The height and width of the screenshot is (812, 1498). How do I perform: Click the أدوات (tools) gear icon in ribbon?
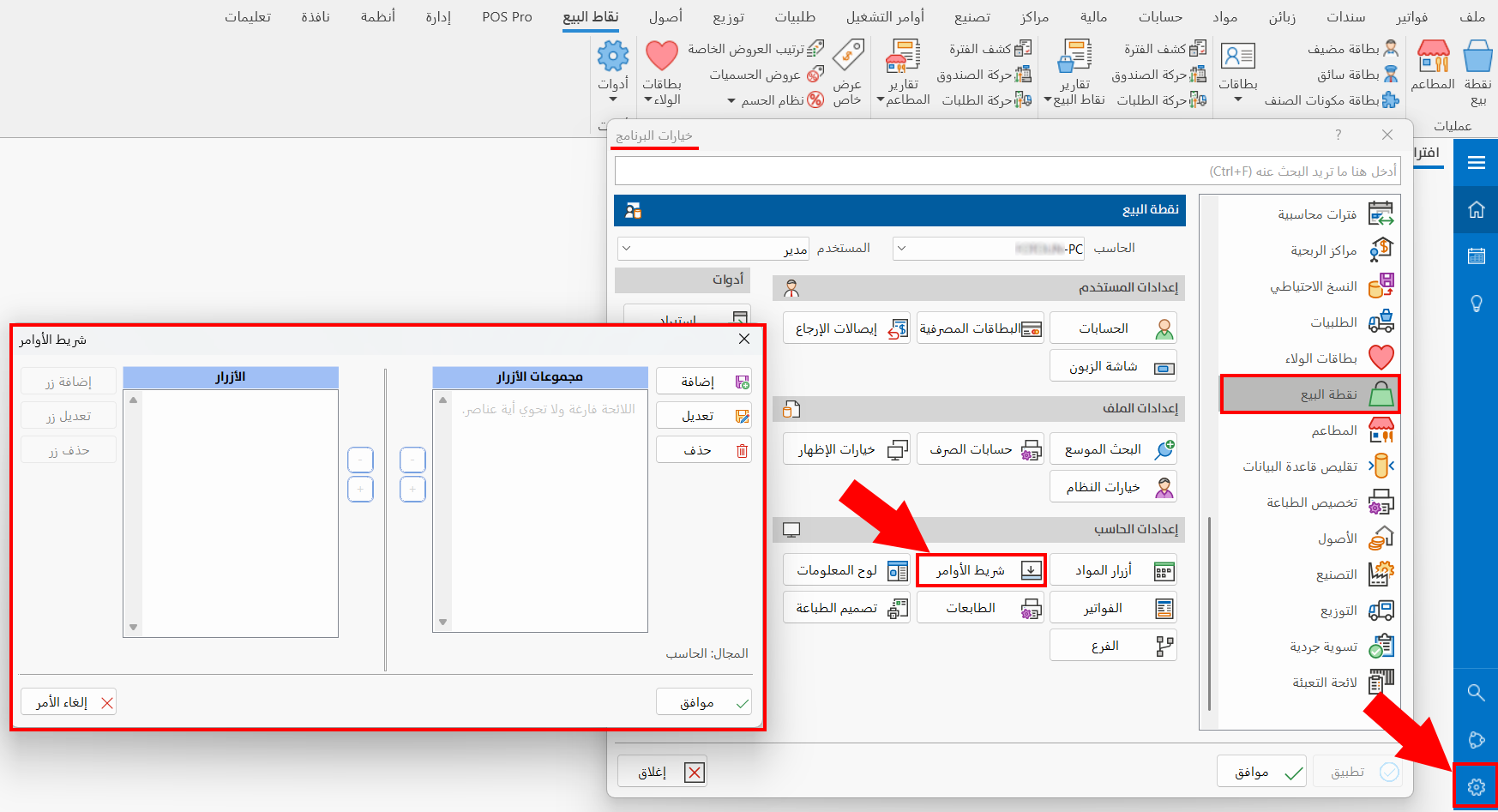tap(612, 56)
